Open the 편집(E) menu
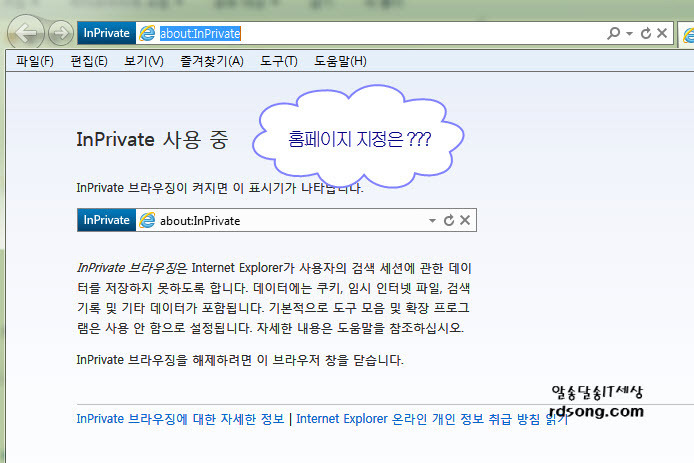 coord(89,61)
